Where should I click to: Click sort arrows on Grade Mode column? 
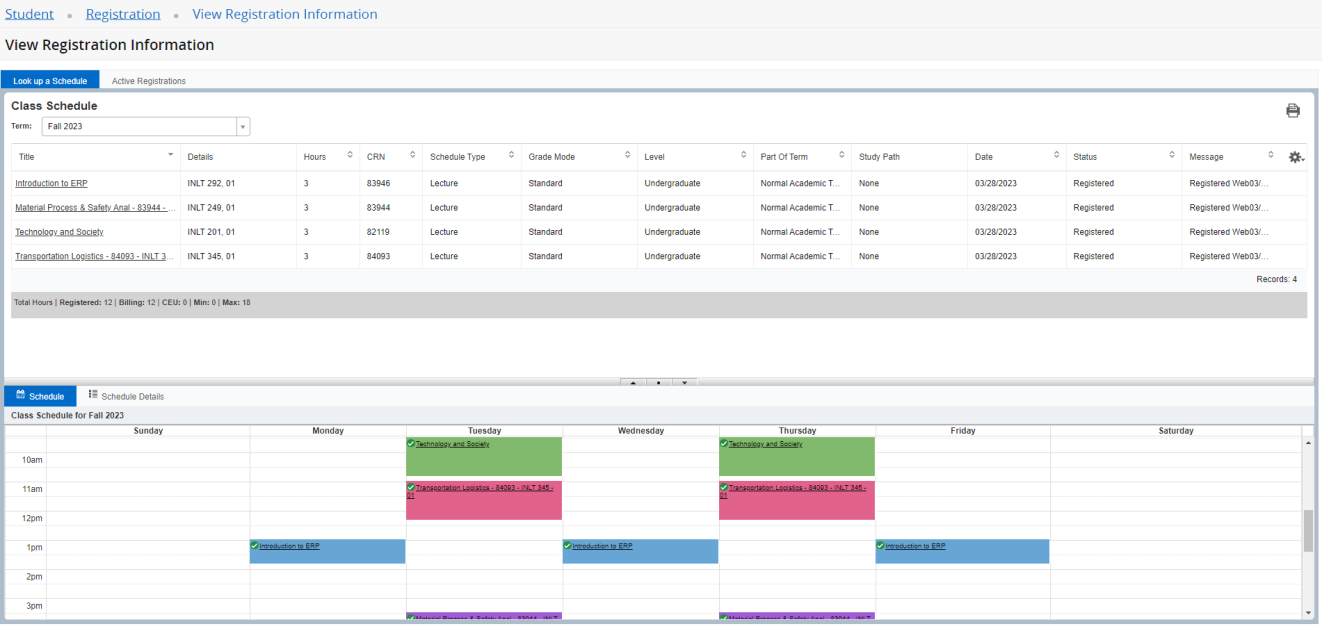coord(627,155)
